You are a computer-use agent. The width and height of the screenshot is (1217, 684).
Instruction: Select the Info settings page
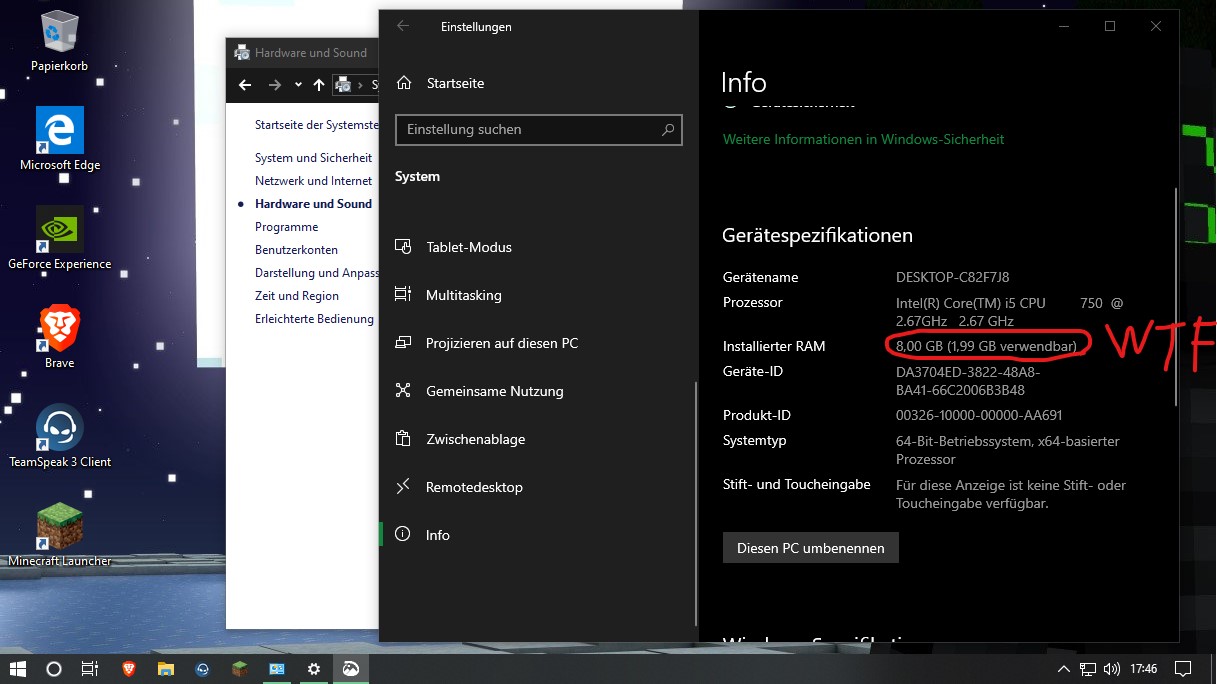437,535
